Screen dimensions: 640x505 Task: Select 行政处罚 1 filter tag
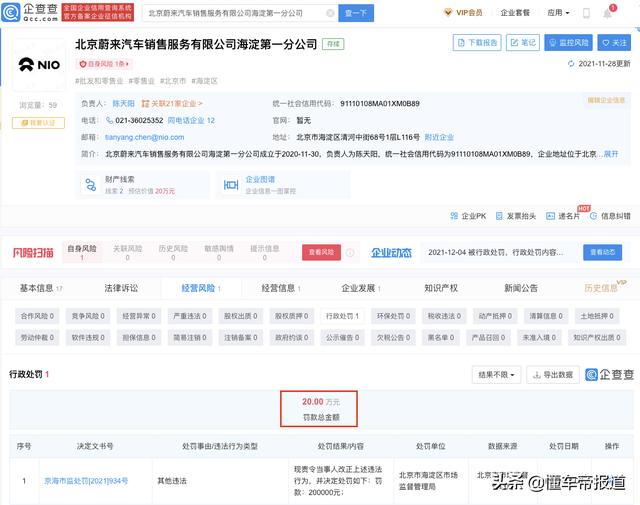coord(342,316)
